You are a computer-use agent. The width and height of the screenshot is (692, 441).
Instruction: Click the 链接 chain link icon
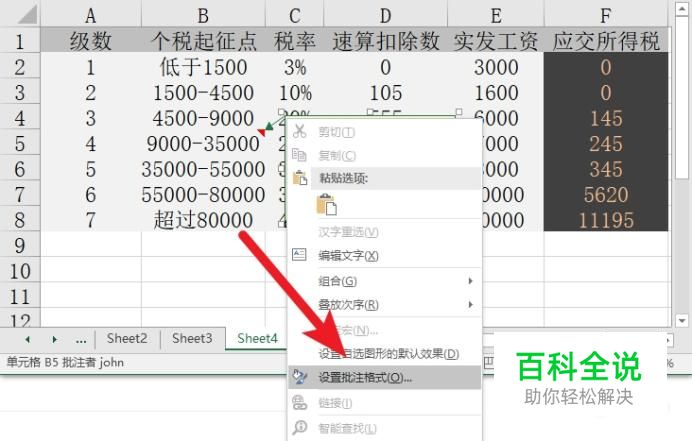300,403
